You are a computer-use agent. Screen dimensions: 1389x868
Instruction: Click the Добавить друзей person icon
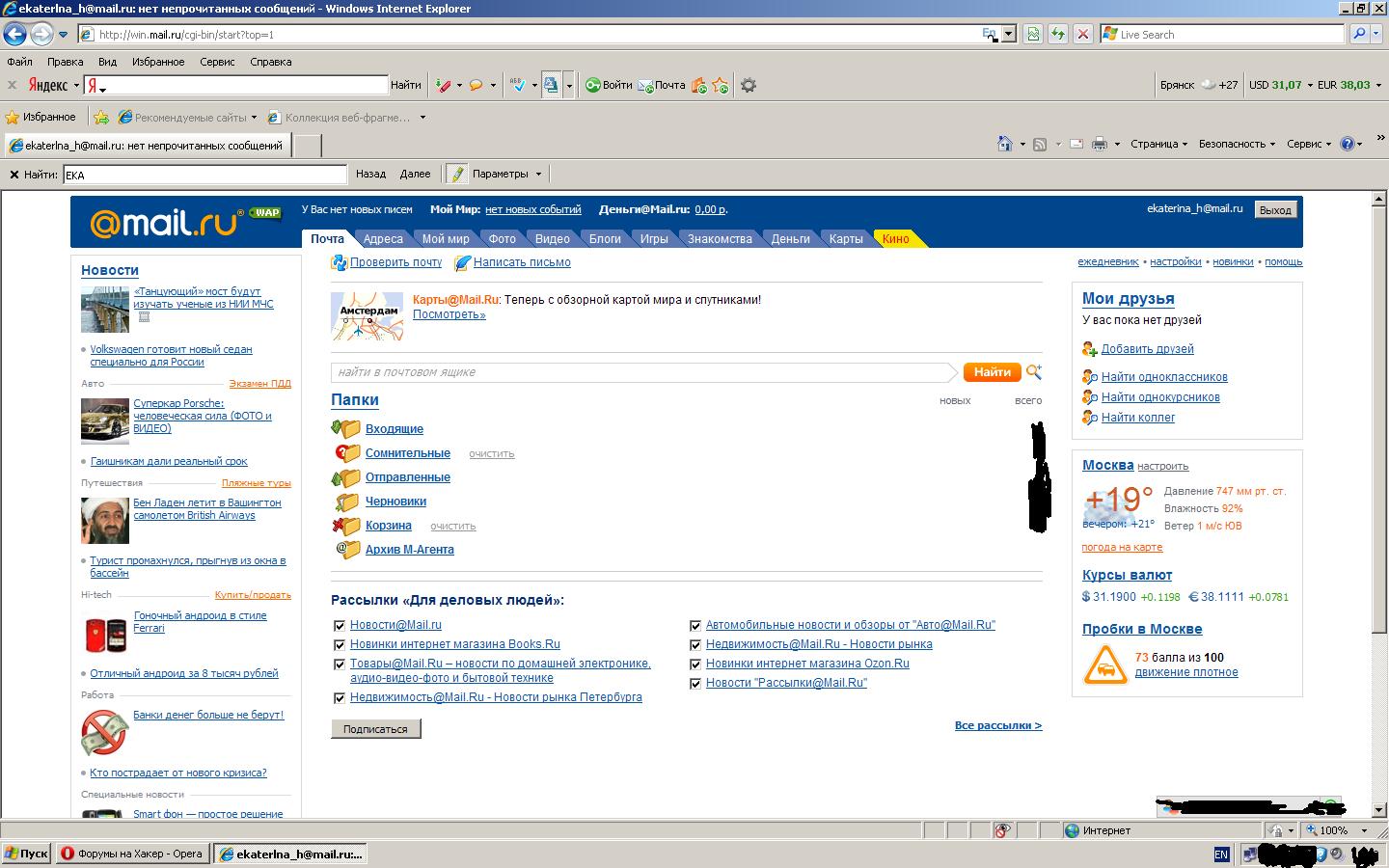1090,349
